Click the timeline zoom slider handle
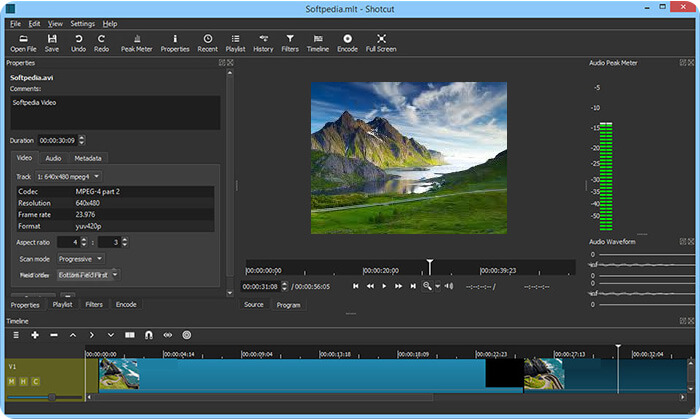This screenshot has width=700, height=419. [x=52, y=397]
